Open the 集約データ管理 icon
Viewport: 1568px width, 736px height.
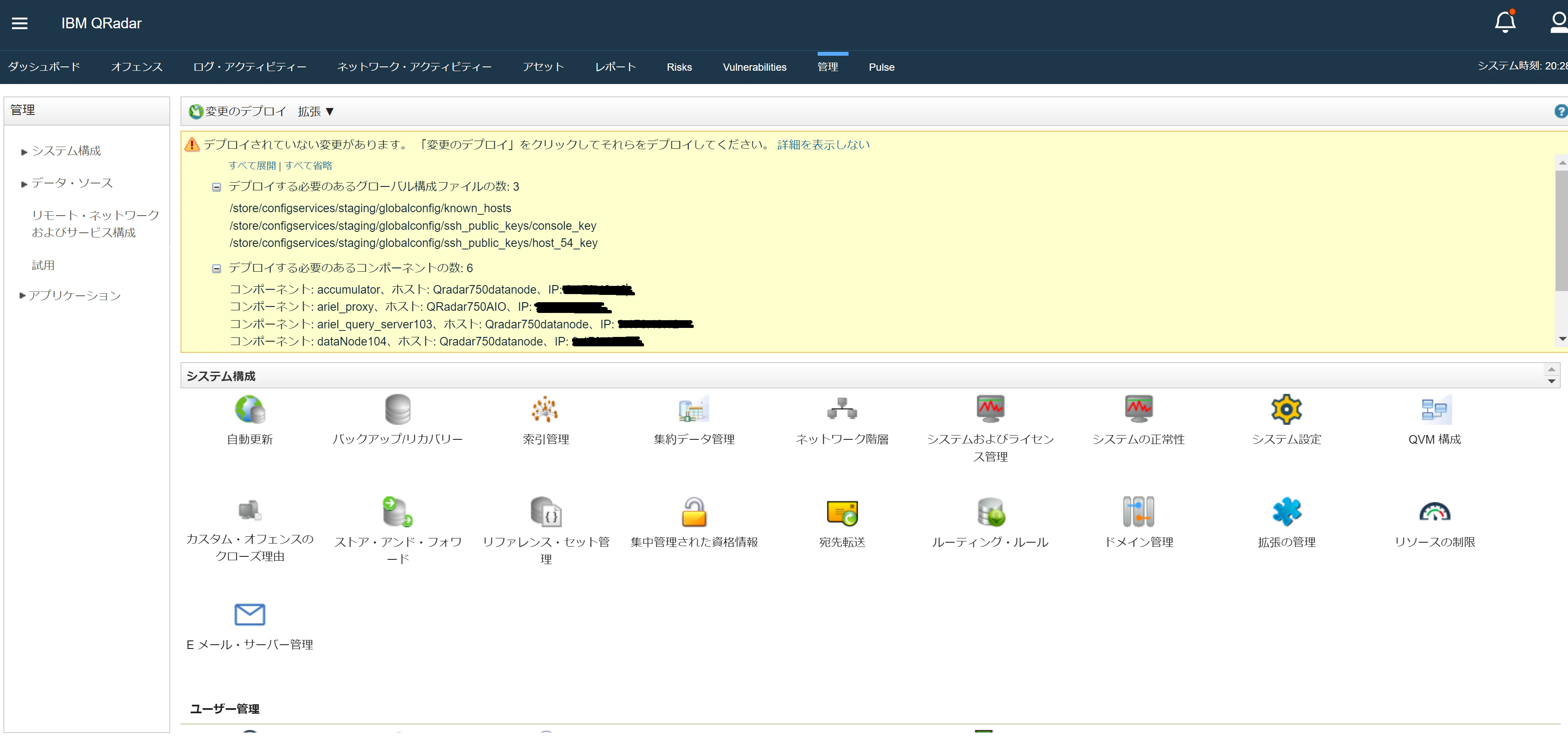point(694,409)
